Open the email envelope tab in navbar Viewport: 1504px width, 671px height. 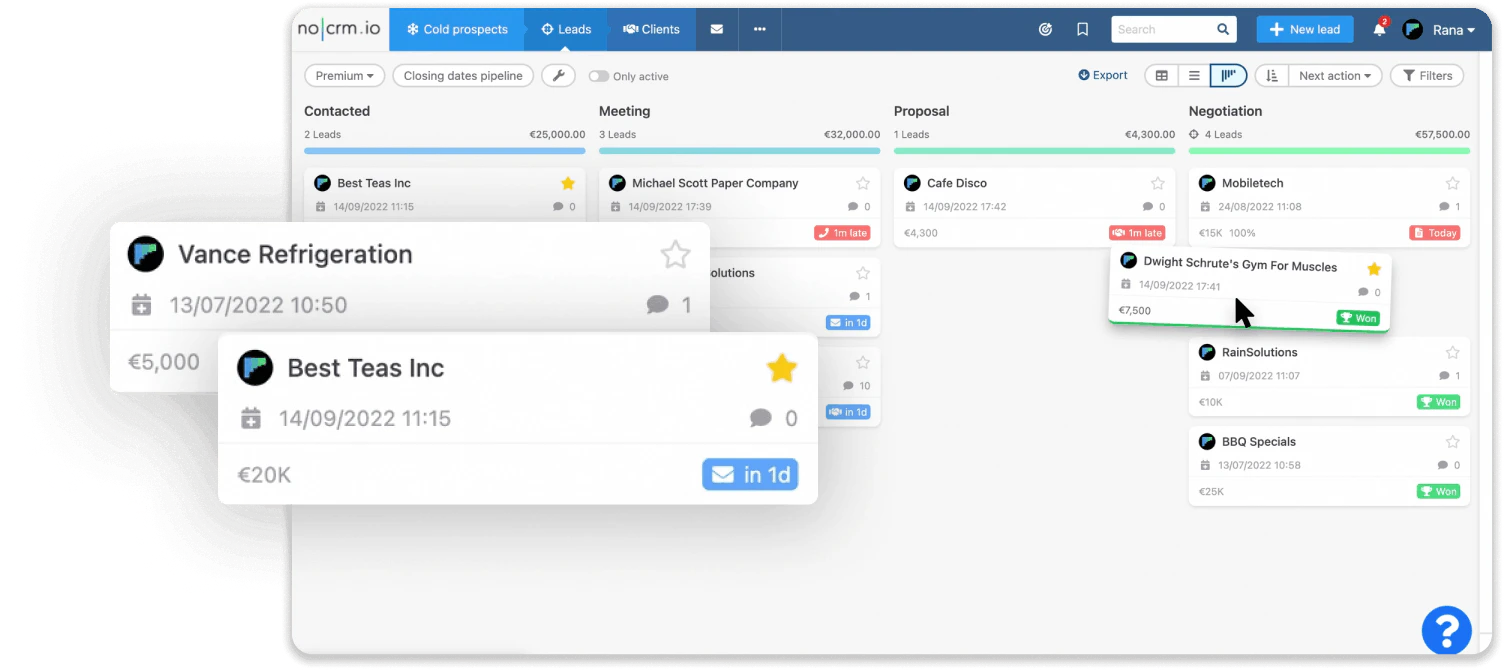[x=717, y=29]
